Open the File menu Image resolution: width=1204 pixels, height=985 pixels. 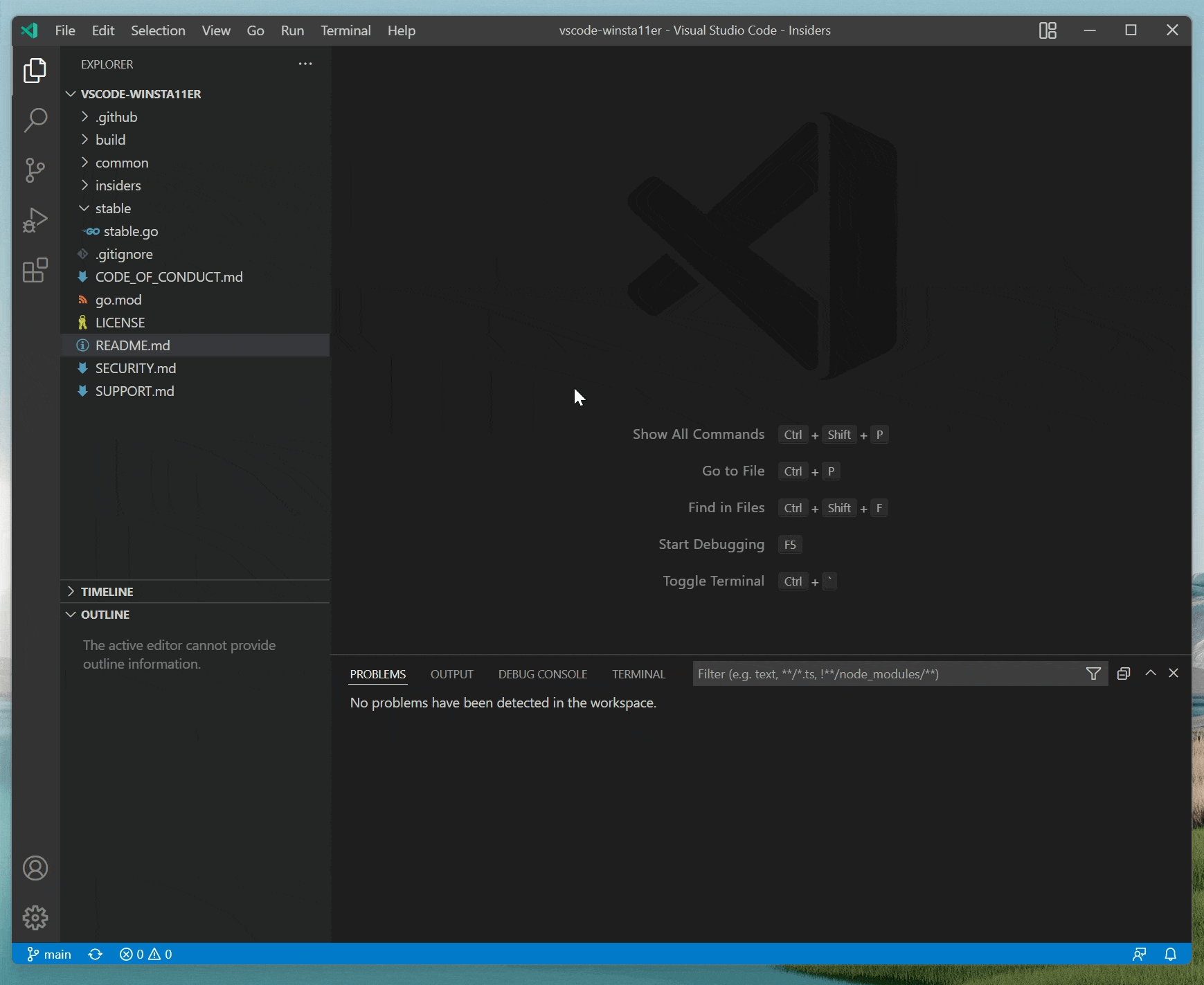click(x=65, y=30)
